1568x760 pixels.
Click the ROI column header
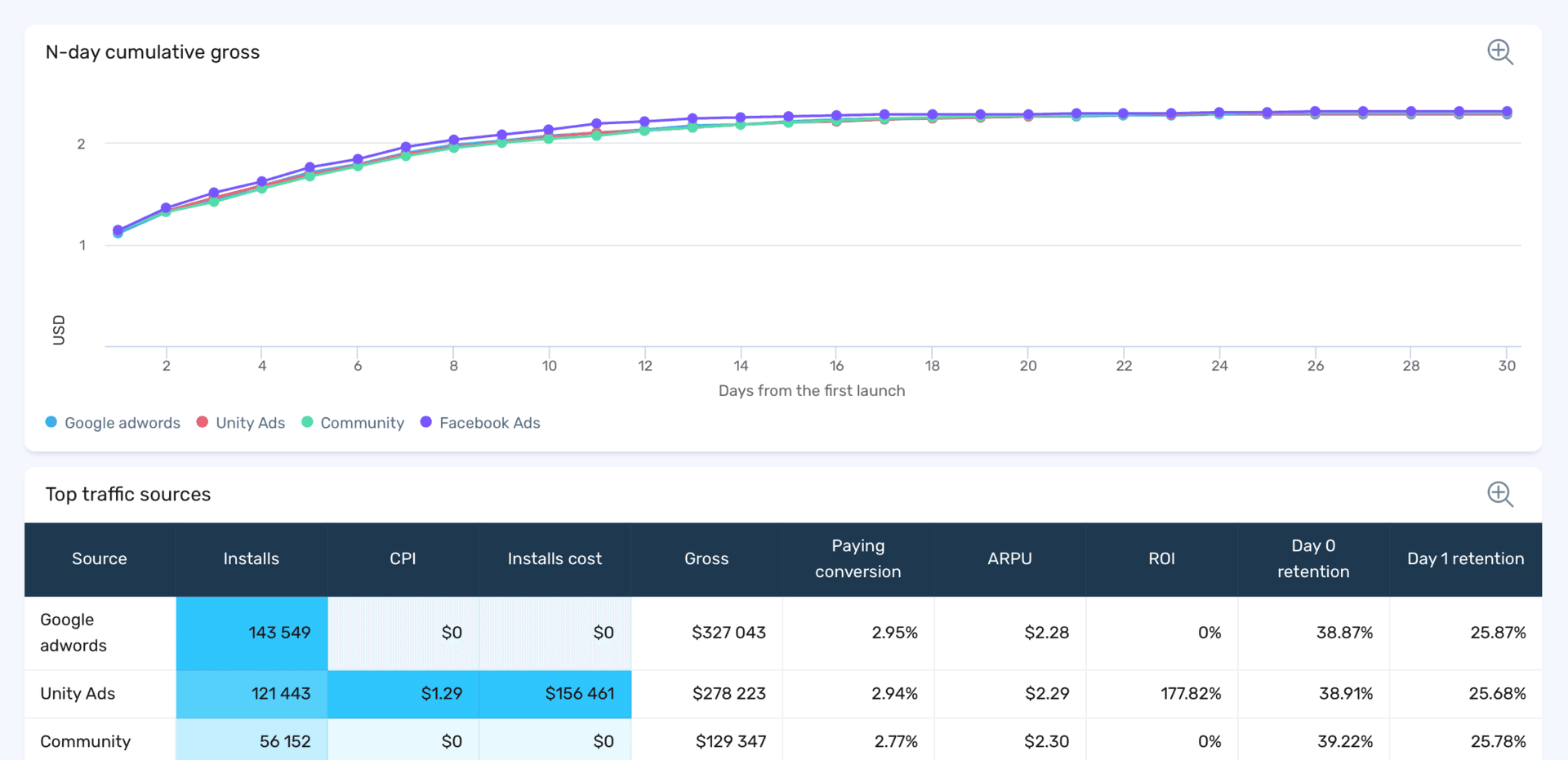1161,559
